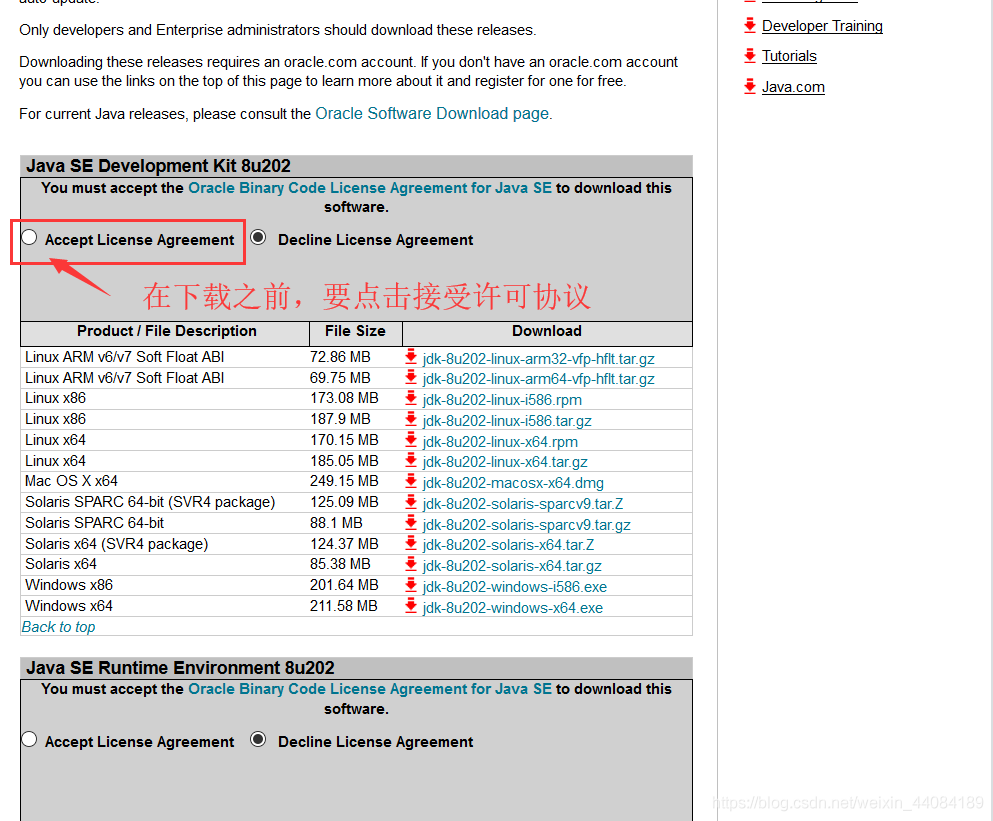Click download icon beside jdk-8u202-linux-arm32-vfp-hflt.tar.gz
The width and height of the screenshot is (993, 821).
tap(411, 357)
